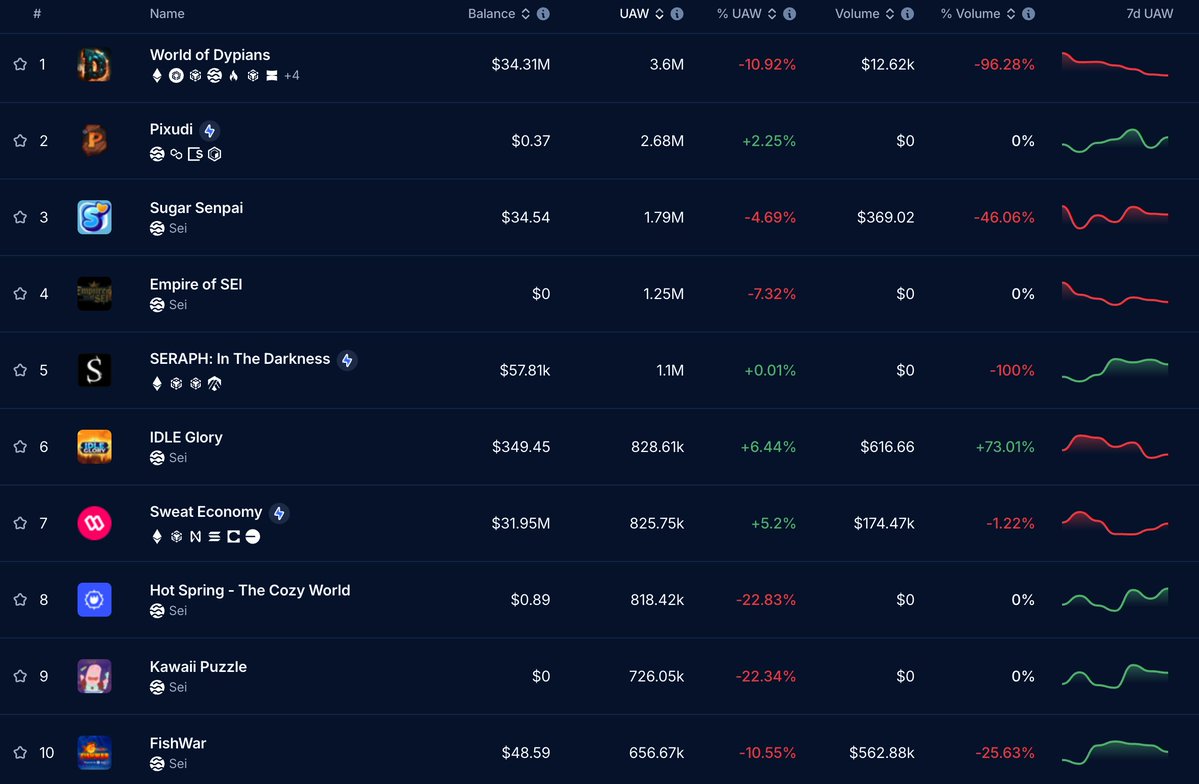1199x784 pixels.
Task: Click the lightning icon beside SERAPH: In The Darkness
Action: point(347,360)
